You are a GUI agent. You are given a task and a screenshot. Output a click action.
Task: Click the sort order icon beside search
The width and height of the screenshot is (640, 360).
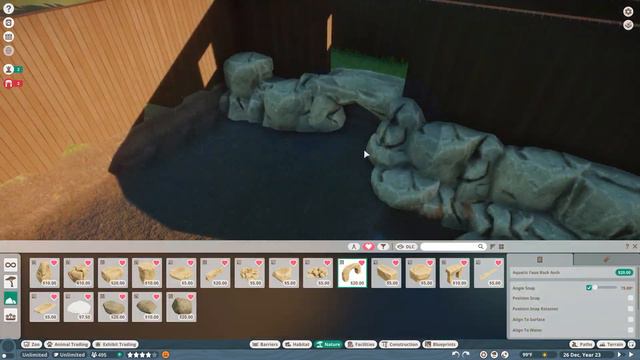click(x=493, y=247)
